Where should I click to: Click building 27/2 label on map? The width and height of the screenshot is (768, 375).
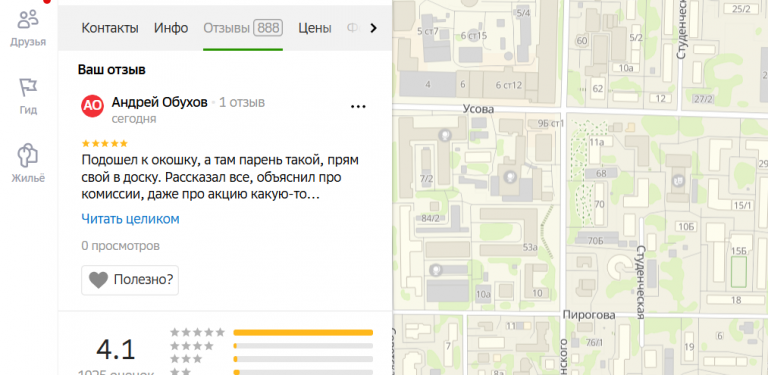(703, 99)
